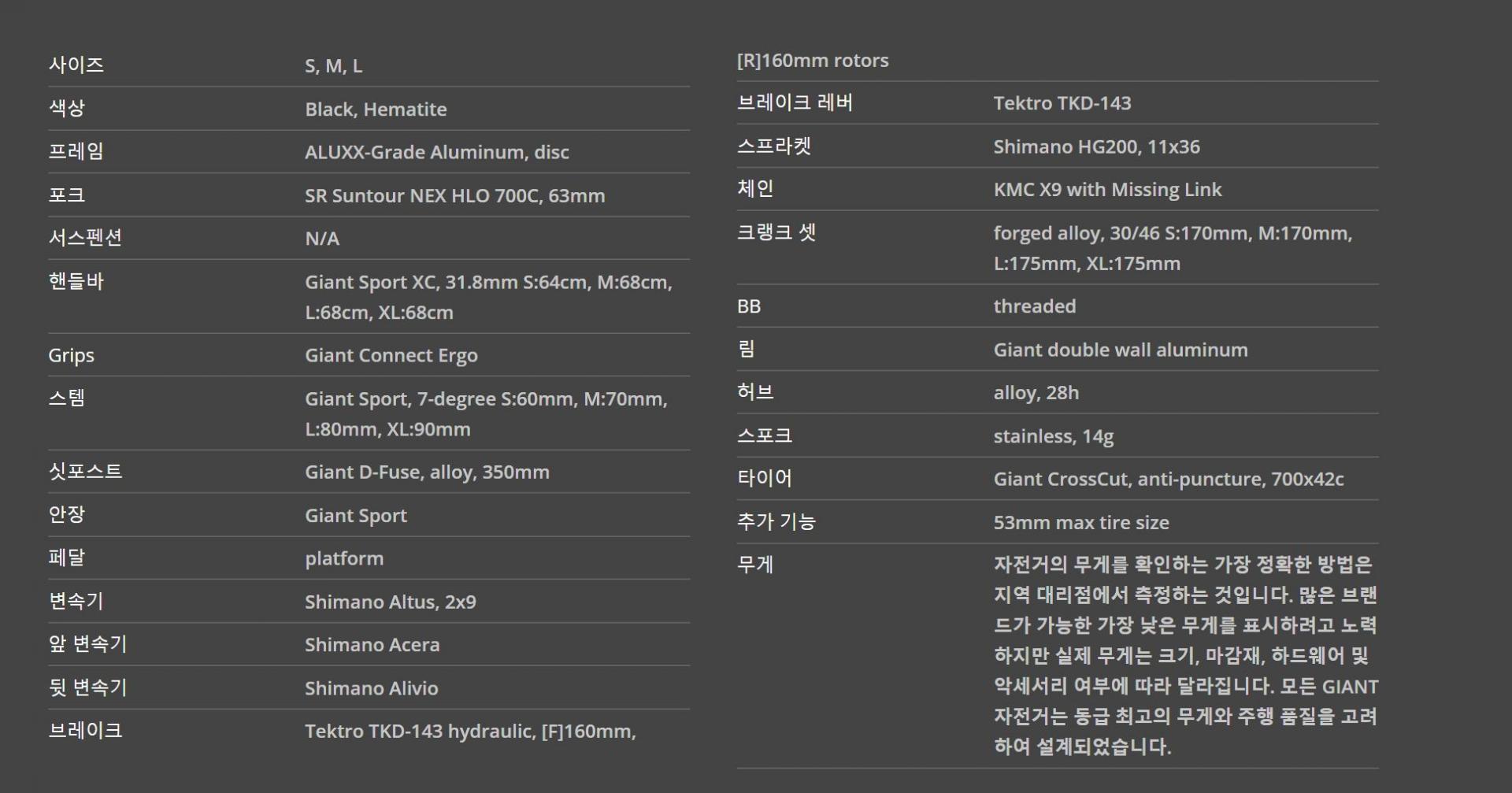This screenshot has width=1512, height=793.
Task: Click the "포크" label
Action: pyautogui.click(x=67, y=195)
